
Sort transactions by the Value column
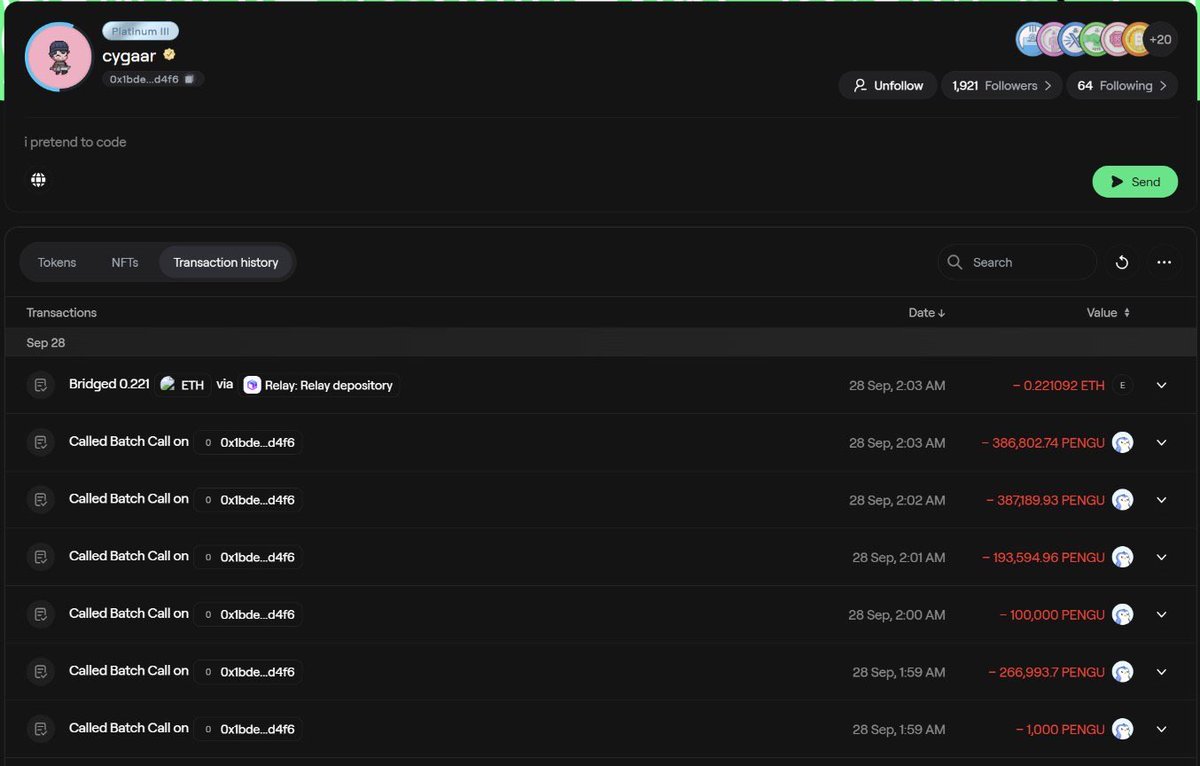[1108, 313]
